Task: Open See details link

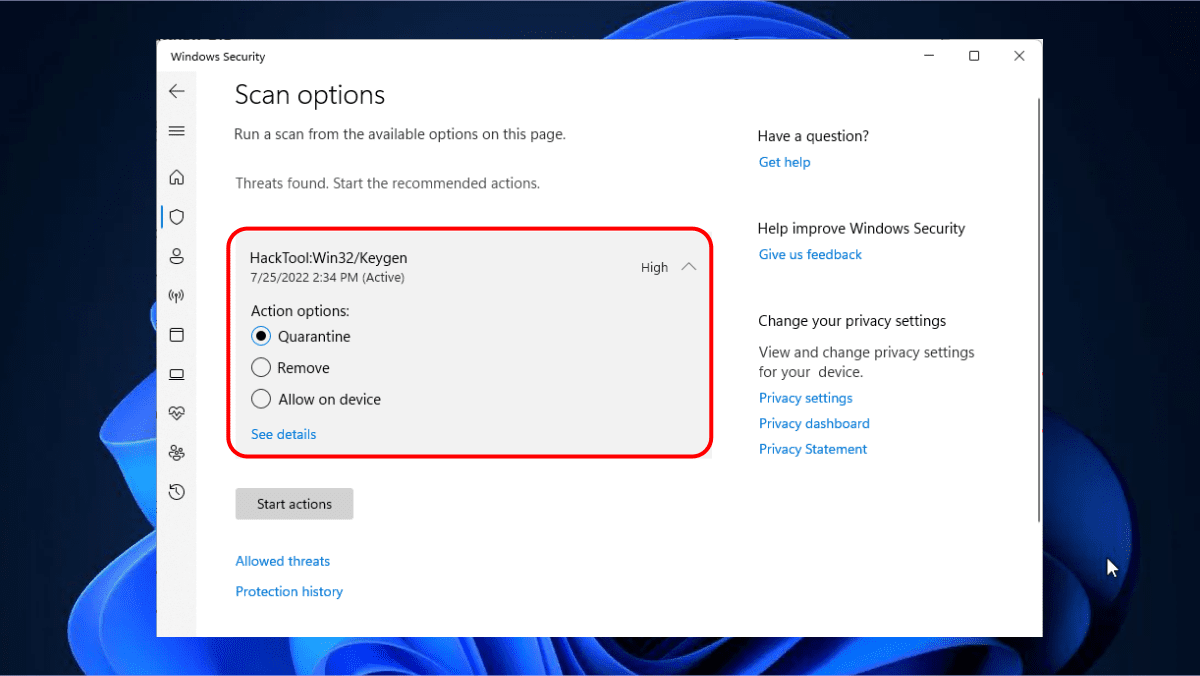Action: pos(283,434)
